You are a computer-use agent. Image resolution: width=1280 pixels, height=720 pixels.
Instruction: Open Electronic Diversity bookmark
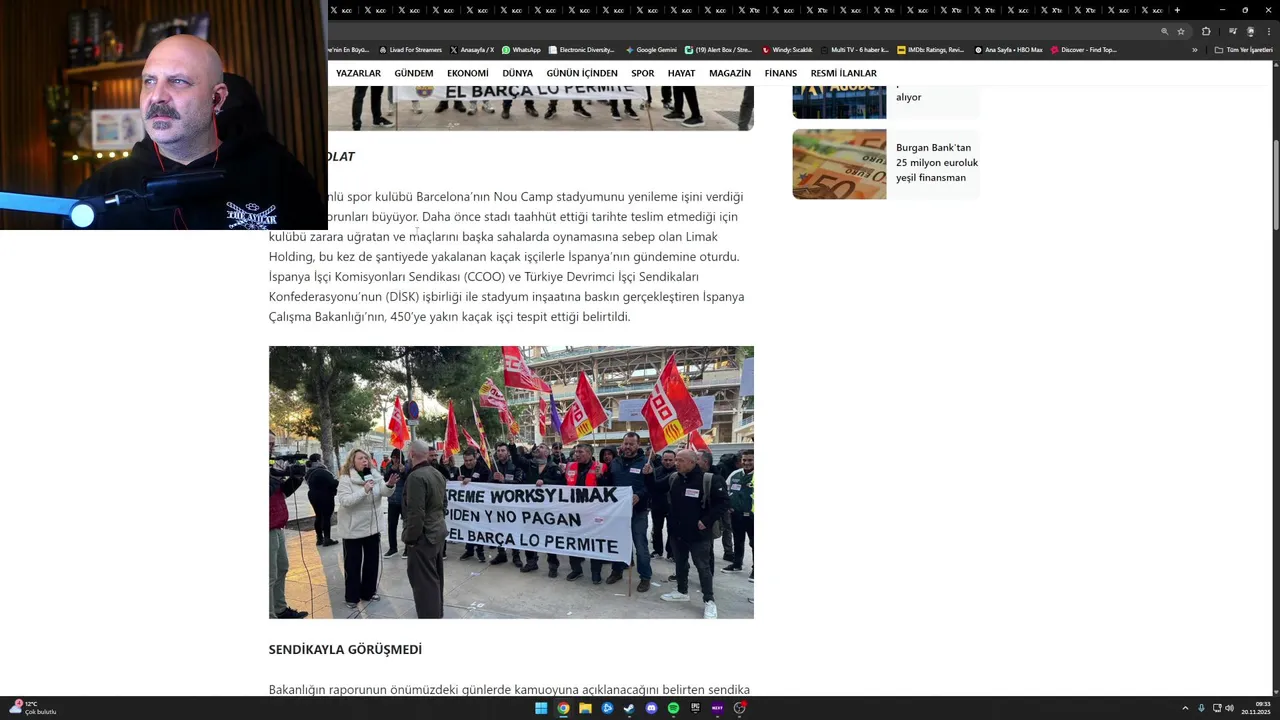[x=581, y=50]
